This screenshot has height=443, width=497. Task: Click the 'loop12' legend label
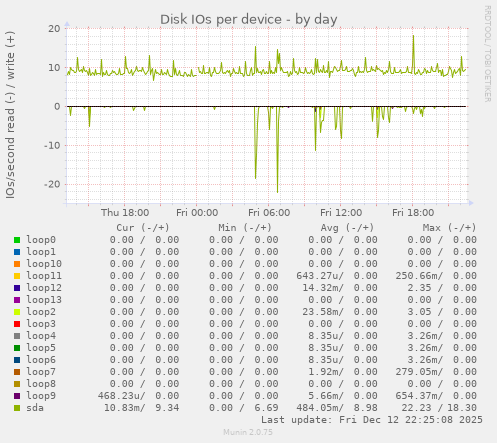pyautogui.click(x=44, y=288)
